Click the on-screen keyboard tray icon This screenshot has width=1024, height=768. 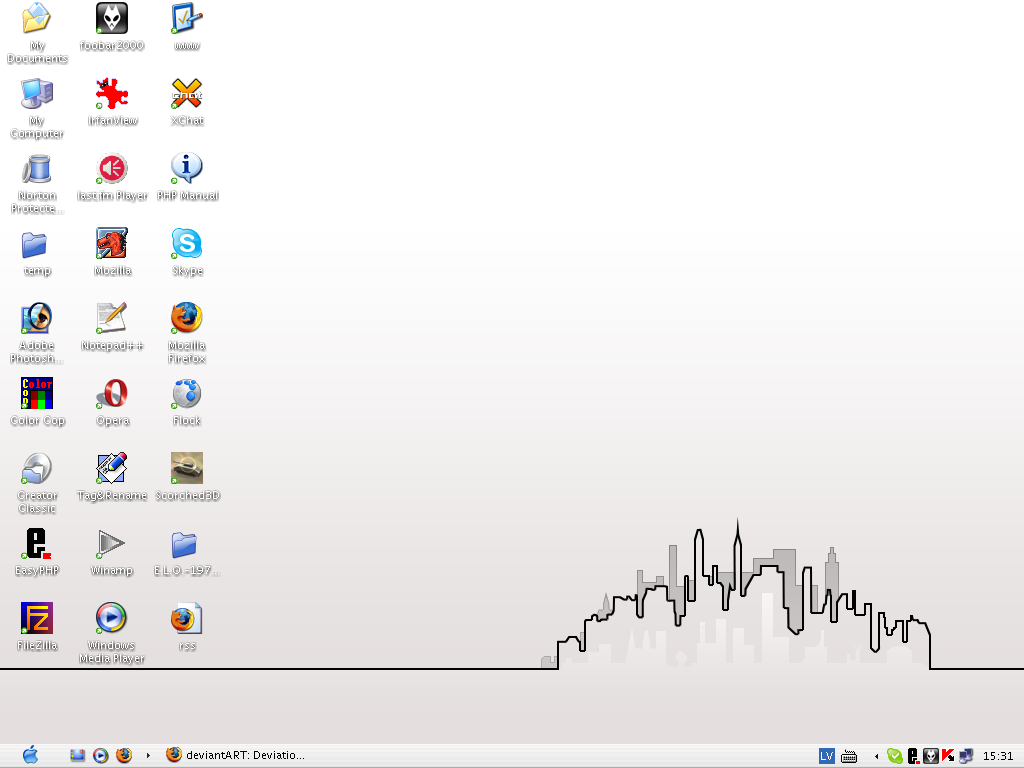pos(849,756)
